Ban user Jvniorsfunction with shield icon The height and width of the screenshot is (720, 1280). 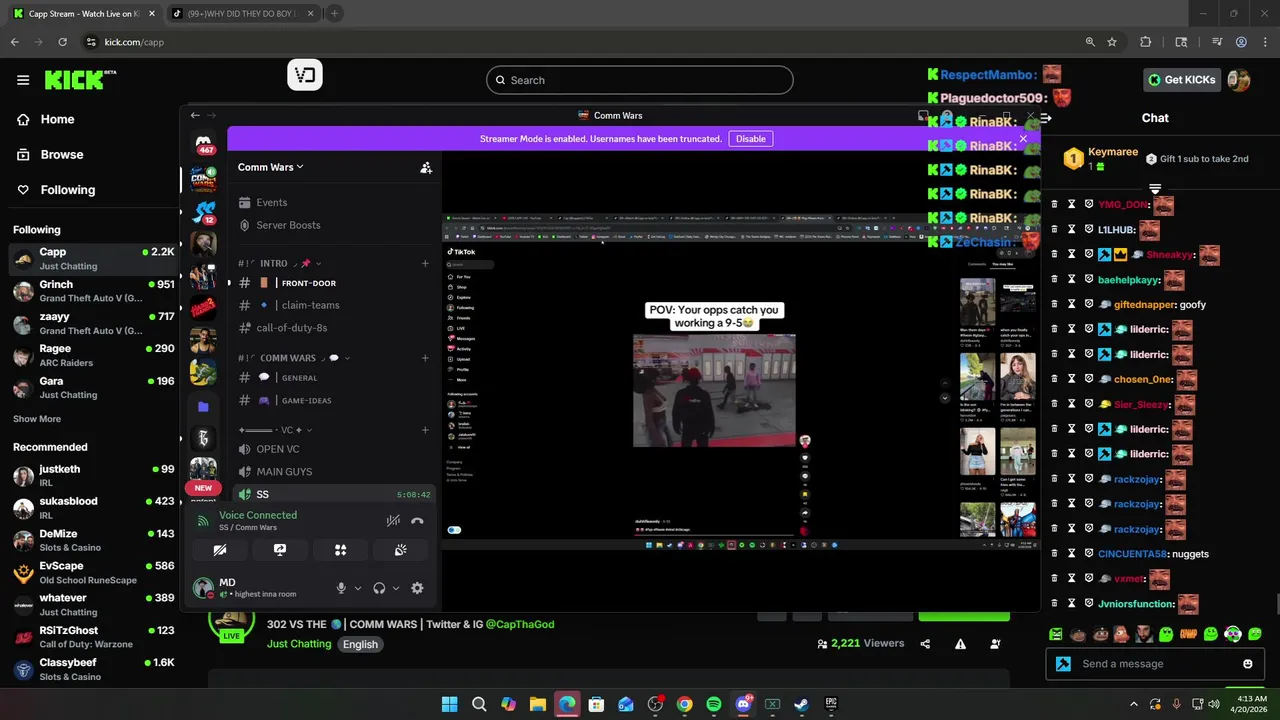click(x=1089, y=603)
